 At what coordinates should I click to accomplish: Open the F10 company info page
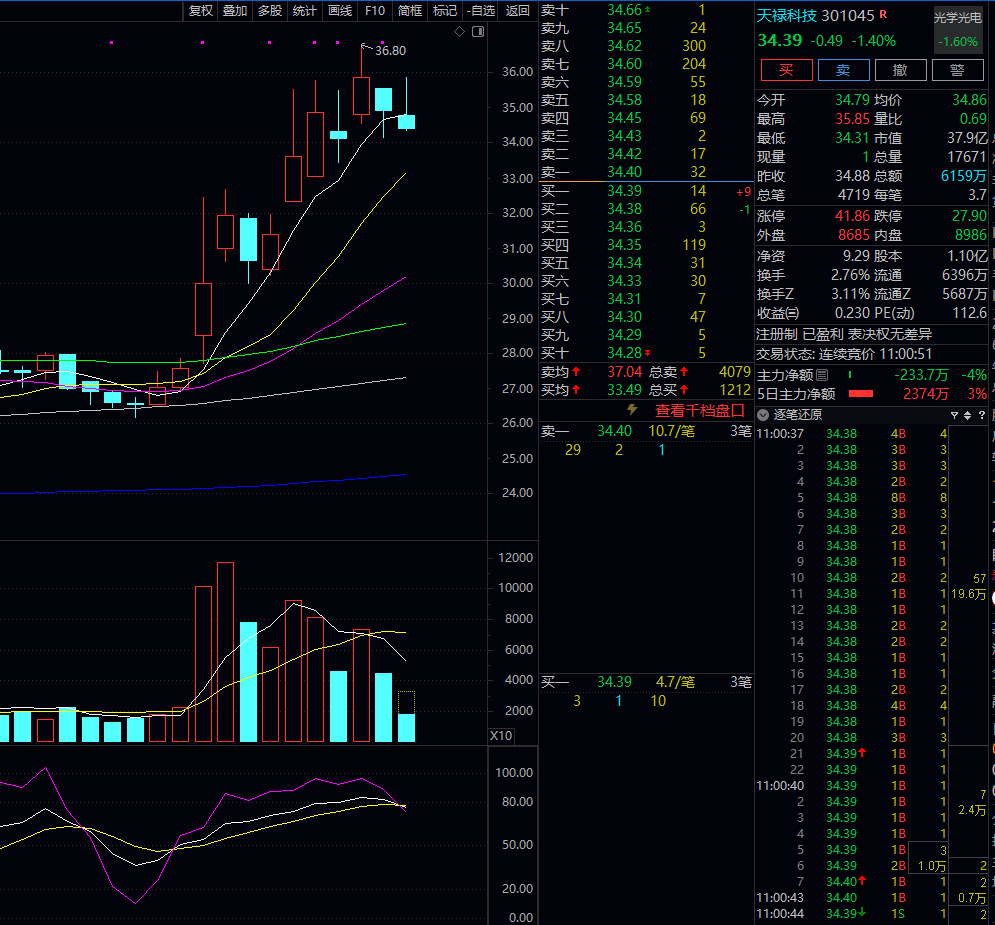tap(374, 11)
